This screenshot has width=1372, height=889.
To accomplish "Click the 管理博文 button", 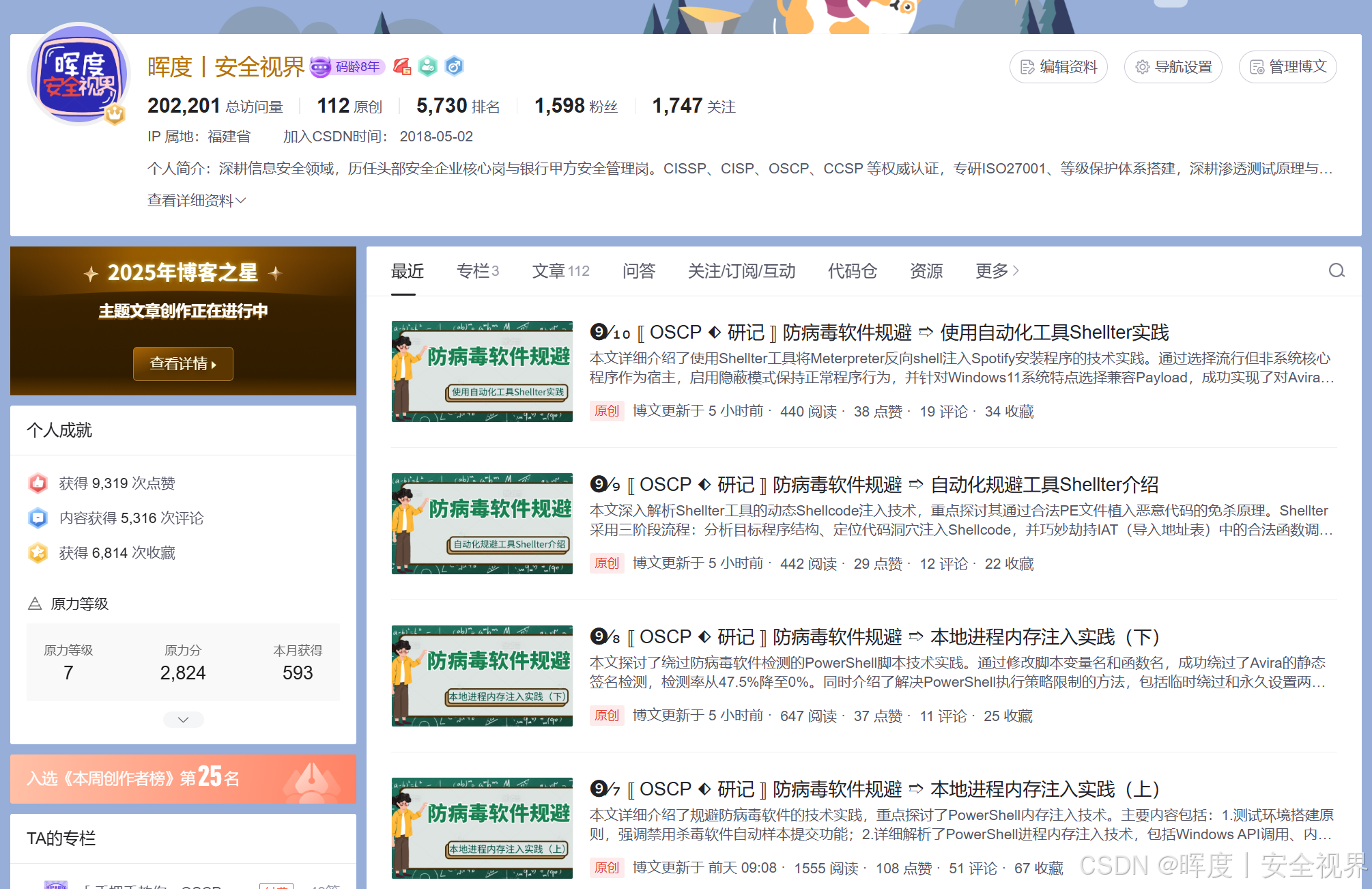I will [x=1287, y=67].
